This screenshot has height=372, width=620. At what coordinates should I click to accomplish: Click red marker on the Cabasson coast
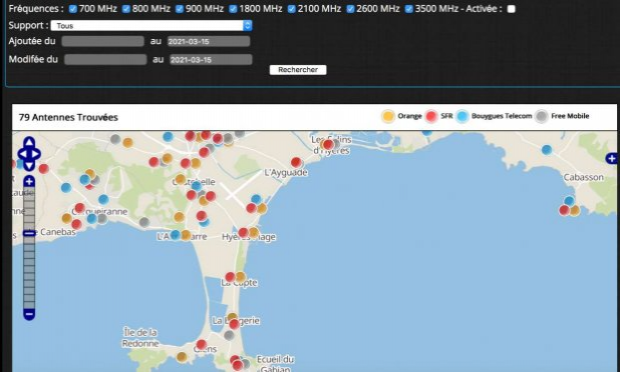click(x=564, y=210)
